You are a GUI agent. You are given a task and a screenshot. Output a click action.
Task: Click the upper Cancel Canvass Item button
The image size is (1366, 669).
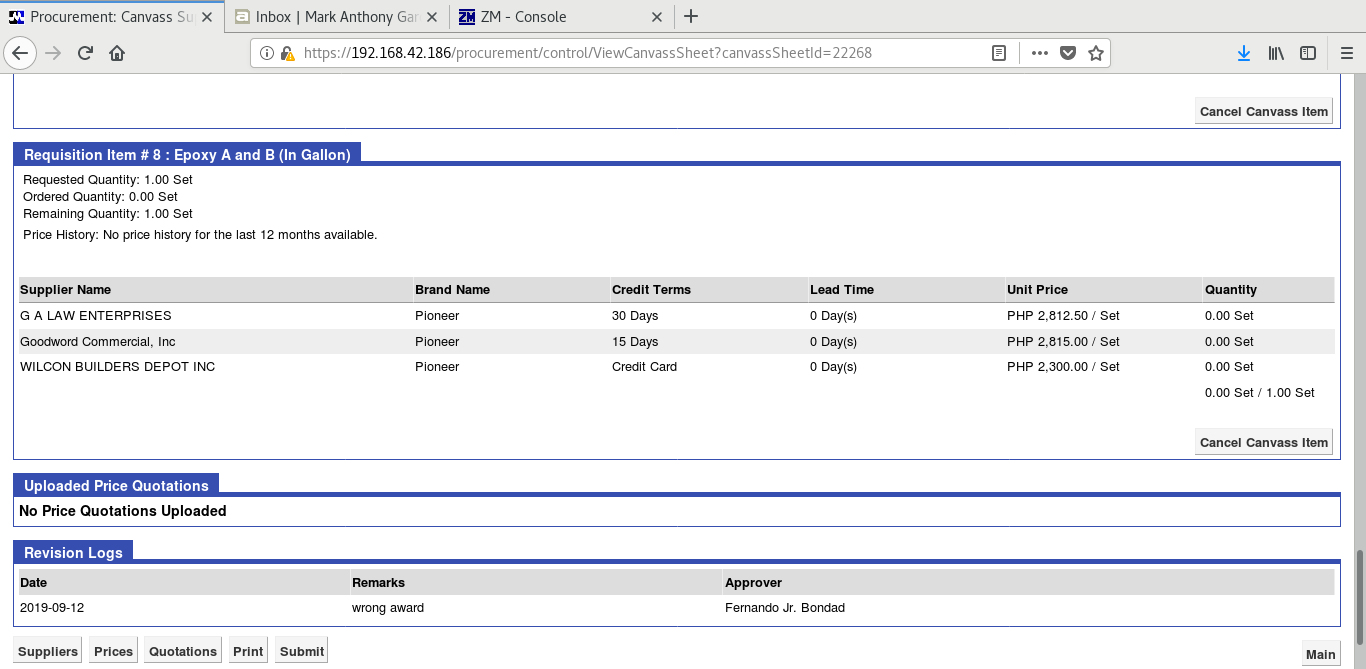coord(1264,111)
